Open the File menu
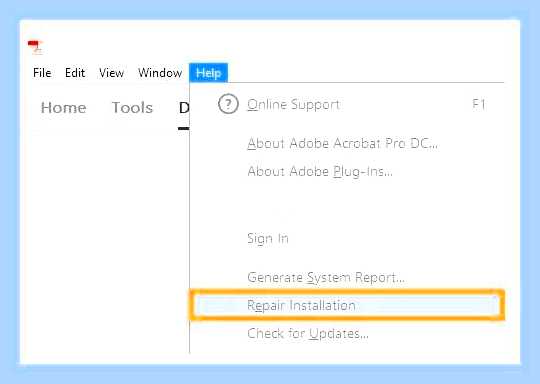Image resolution: width=540 pixels, height=384 pixels. click(42, 73)
